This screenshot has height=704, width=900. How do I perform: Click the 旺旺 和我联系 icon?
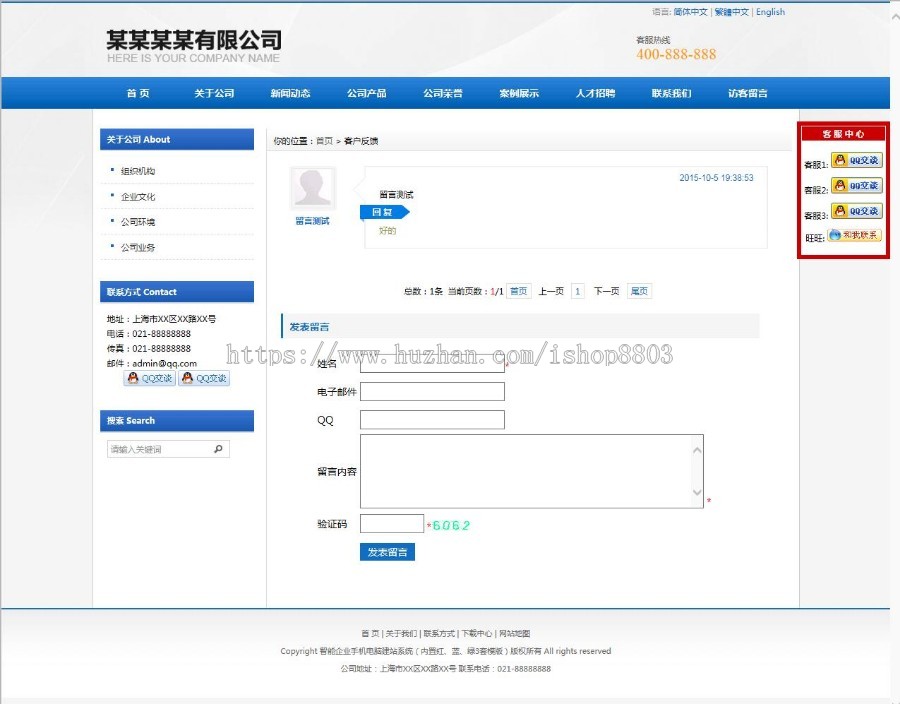tap(856, 235)
